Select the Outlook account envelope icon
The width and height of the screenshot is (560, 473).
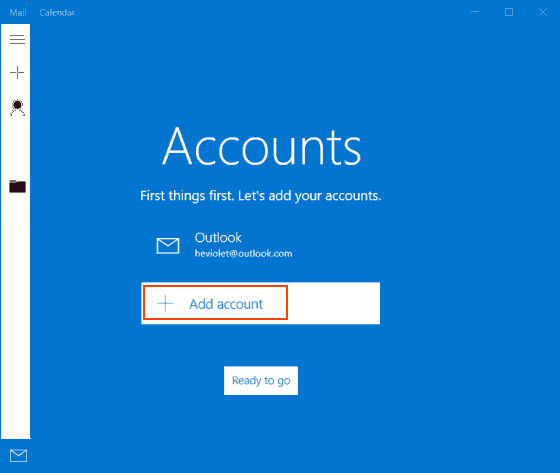click(x=168, y=245)
